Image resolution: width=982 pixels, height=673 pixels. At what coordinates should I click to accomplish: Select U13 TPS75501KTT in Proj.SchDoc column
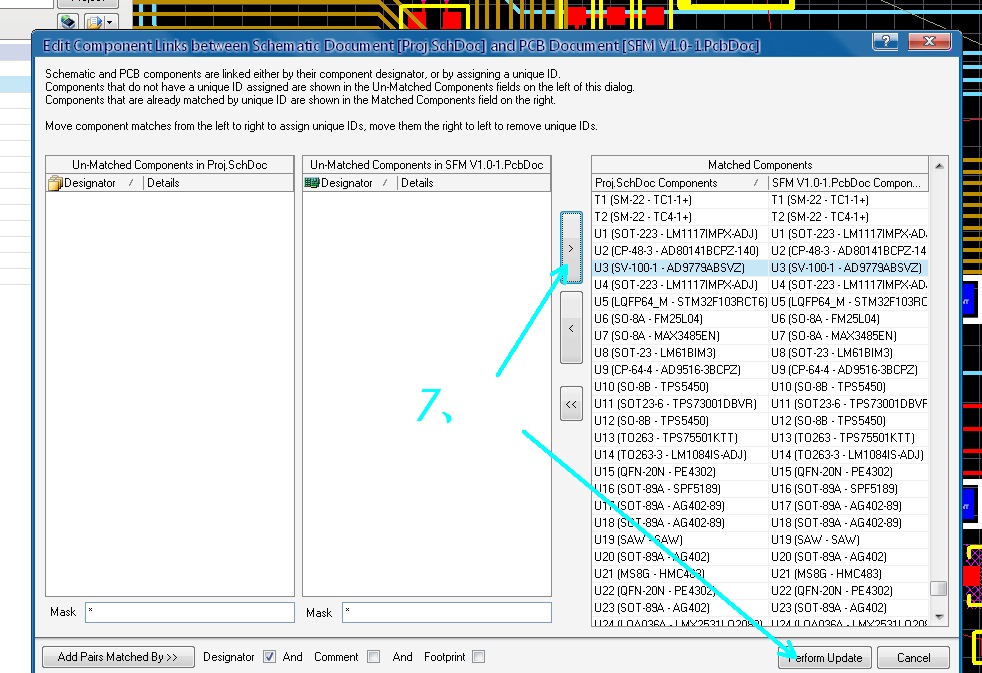tap(680, 438)
